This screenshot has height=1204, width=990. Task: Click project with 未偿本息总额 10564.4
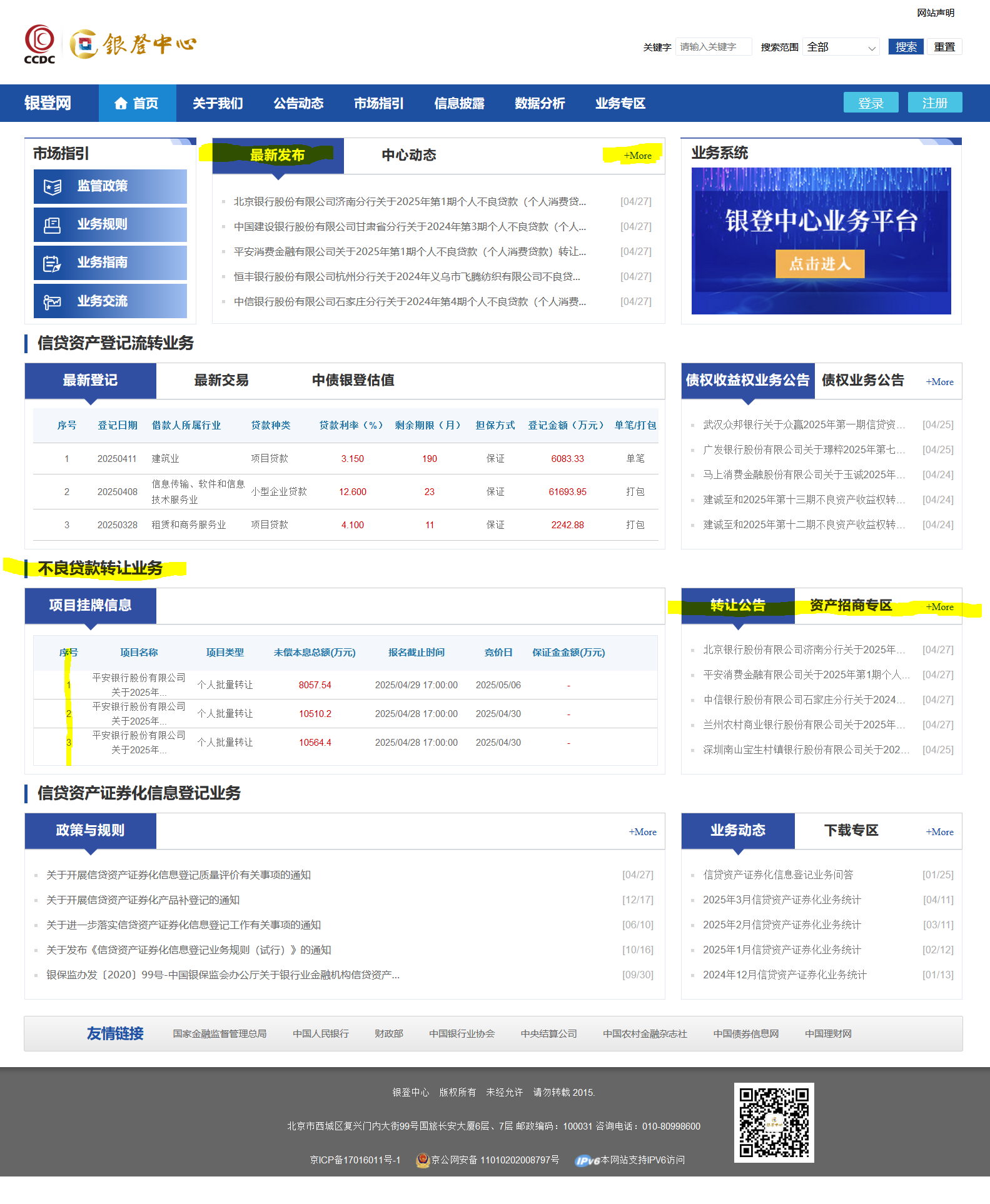(345, 743)
